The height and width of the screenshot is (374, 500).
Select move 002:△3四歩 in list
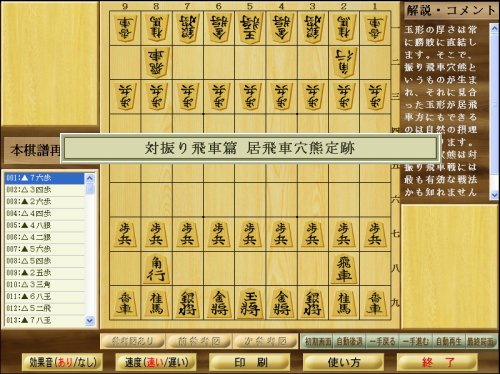pyautogui.click(x=45, y=190)
